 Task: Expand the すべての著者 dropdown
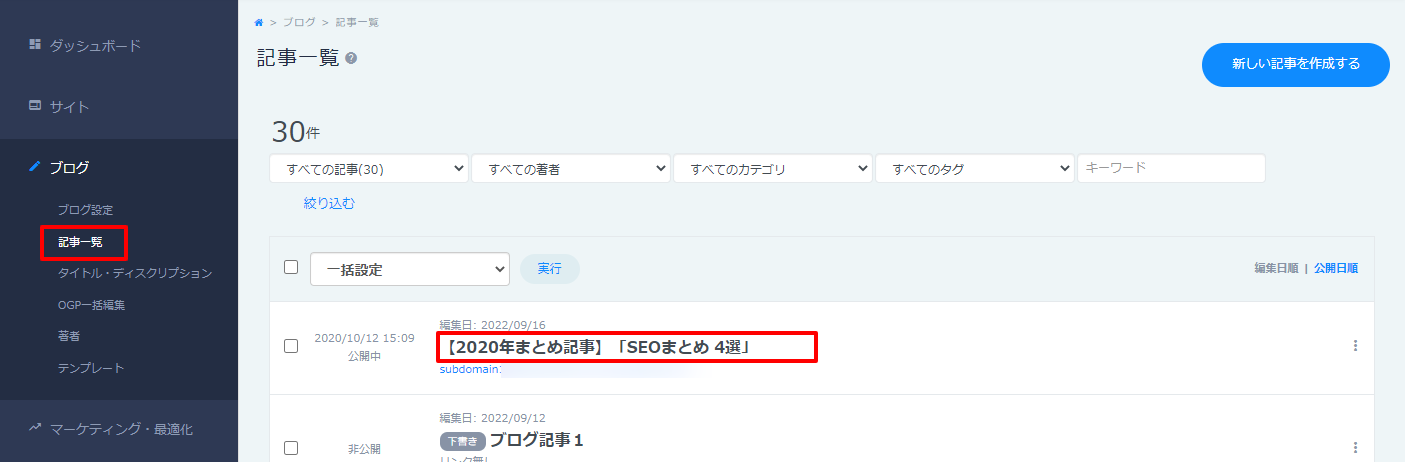(571, 169)
